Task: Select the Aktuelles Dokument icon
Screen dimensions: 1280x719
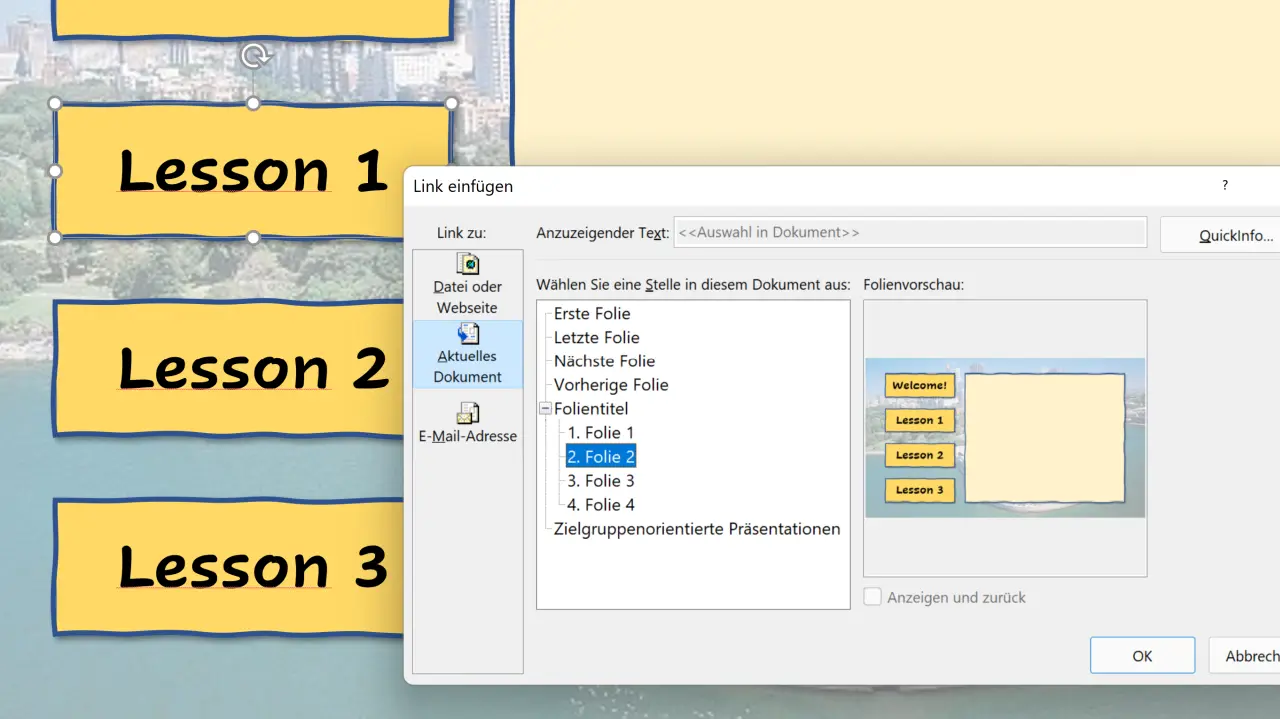Action: (x=467, y=334)
